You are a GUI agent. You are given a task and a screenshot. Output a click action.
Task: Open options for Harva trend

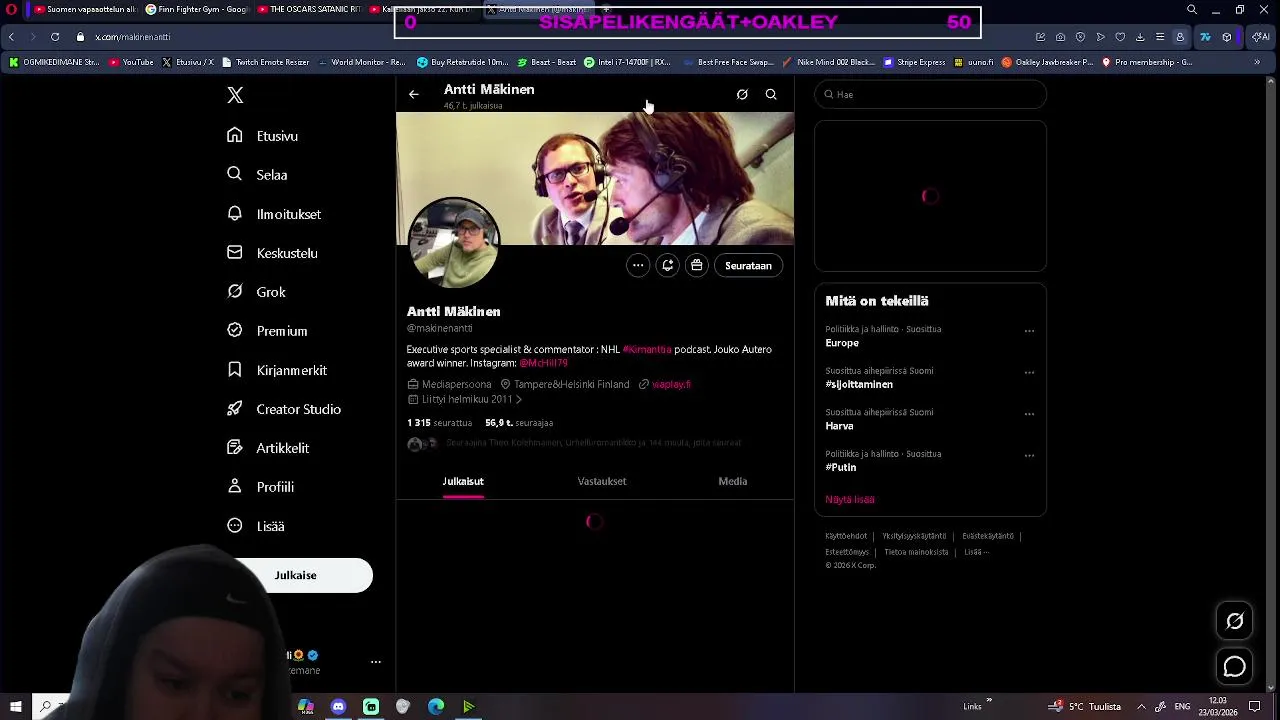1029,413
